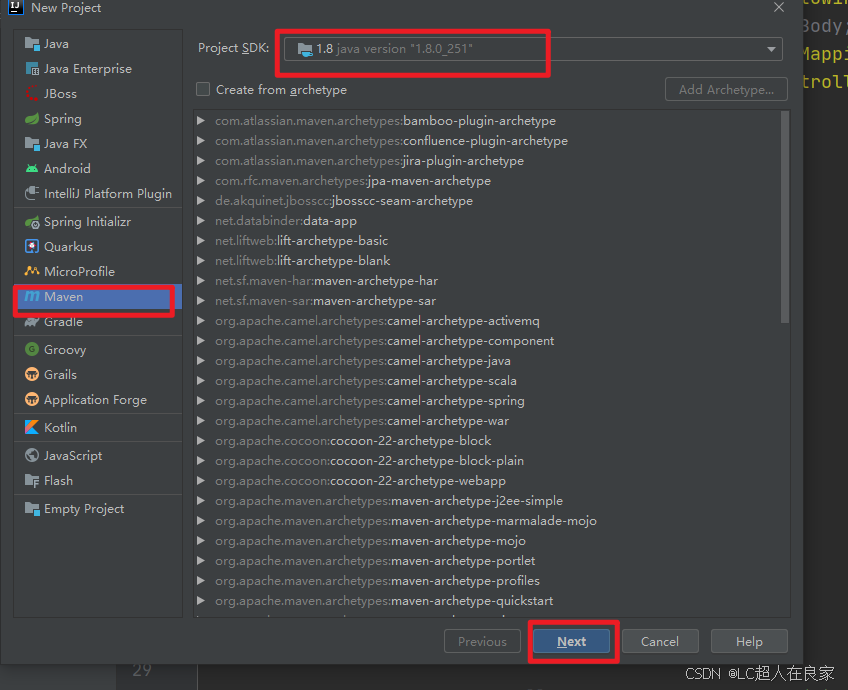This screenshot has height=690, width=848.
Task: Click the Previous button
Action: pos(482,641)
